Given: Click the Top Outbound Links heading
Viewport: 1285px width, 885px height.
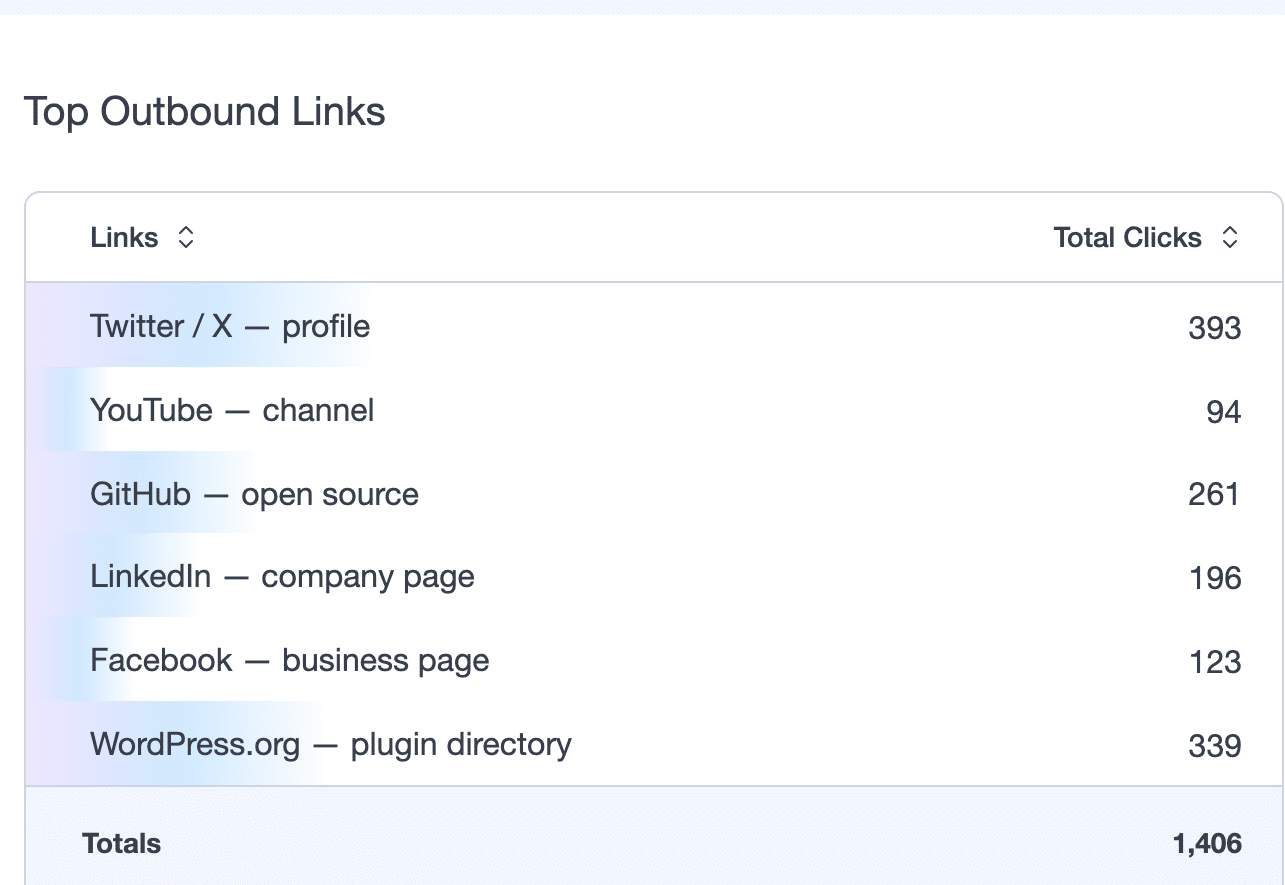Looking at the screenshot, I should pos(204,111).
